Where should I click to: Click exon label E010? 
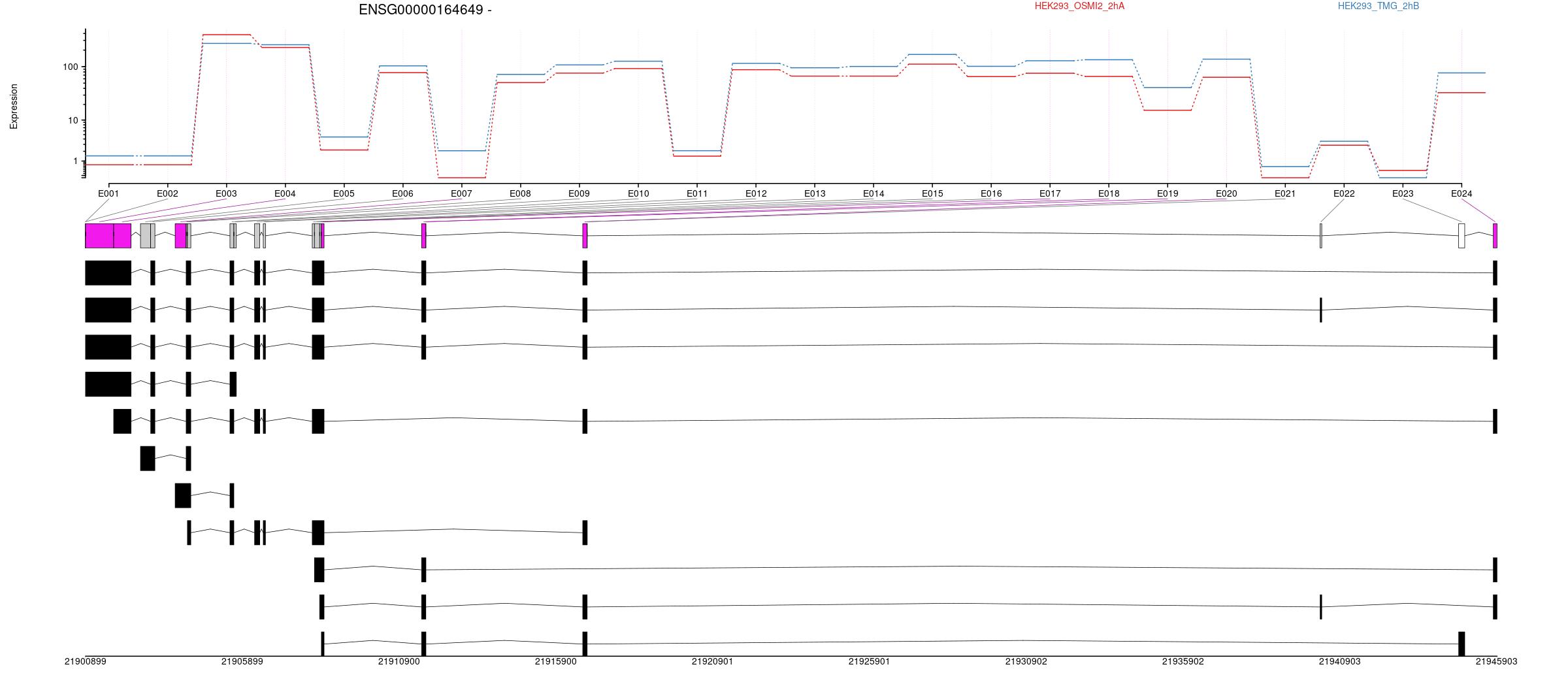pyautogui.click(x=638, y=193)
